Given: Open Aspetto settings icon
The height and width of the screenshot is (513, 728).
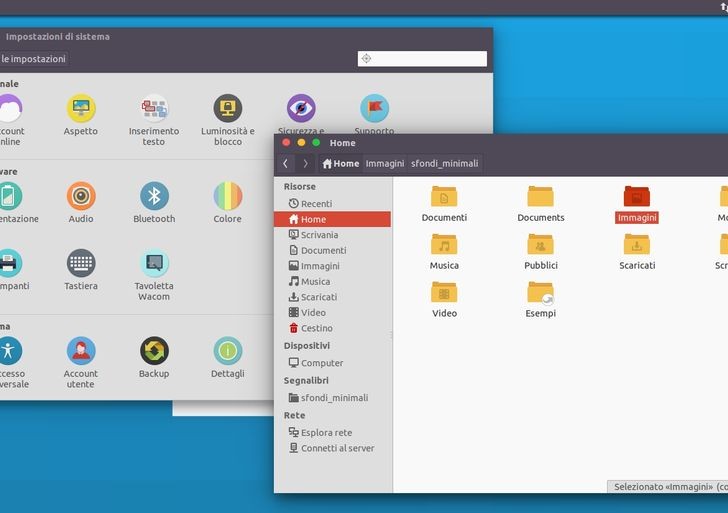Looking at the screenshot, I should [x=81, y=108].
